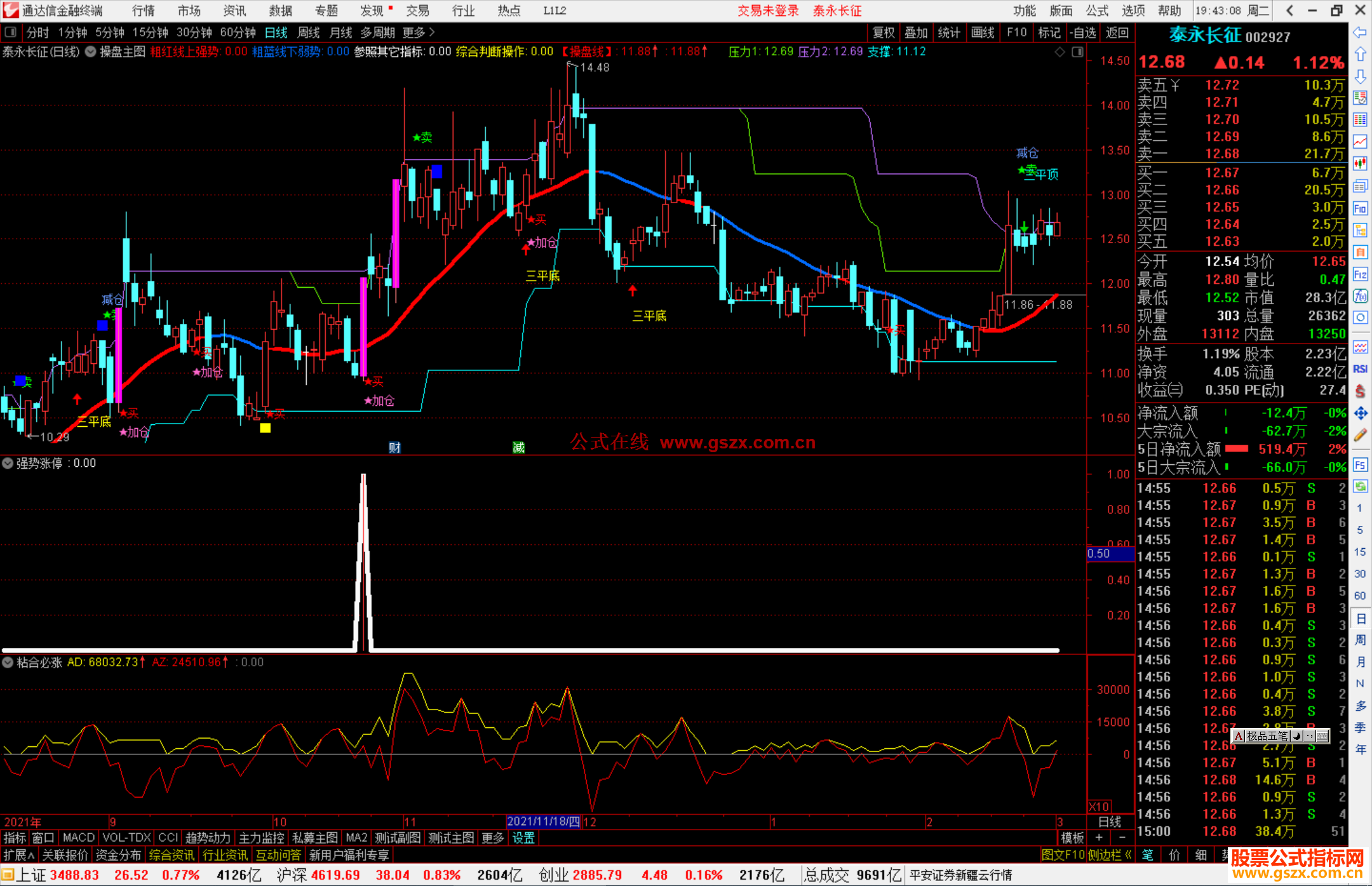
Task: Open the 粘合必涨 indicator dropdown arrow
Action: [8, 662]
